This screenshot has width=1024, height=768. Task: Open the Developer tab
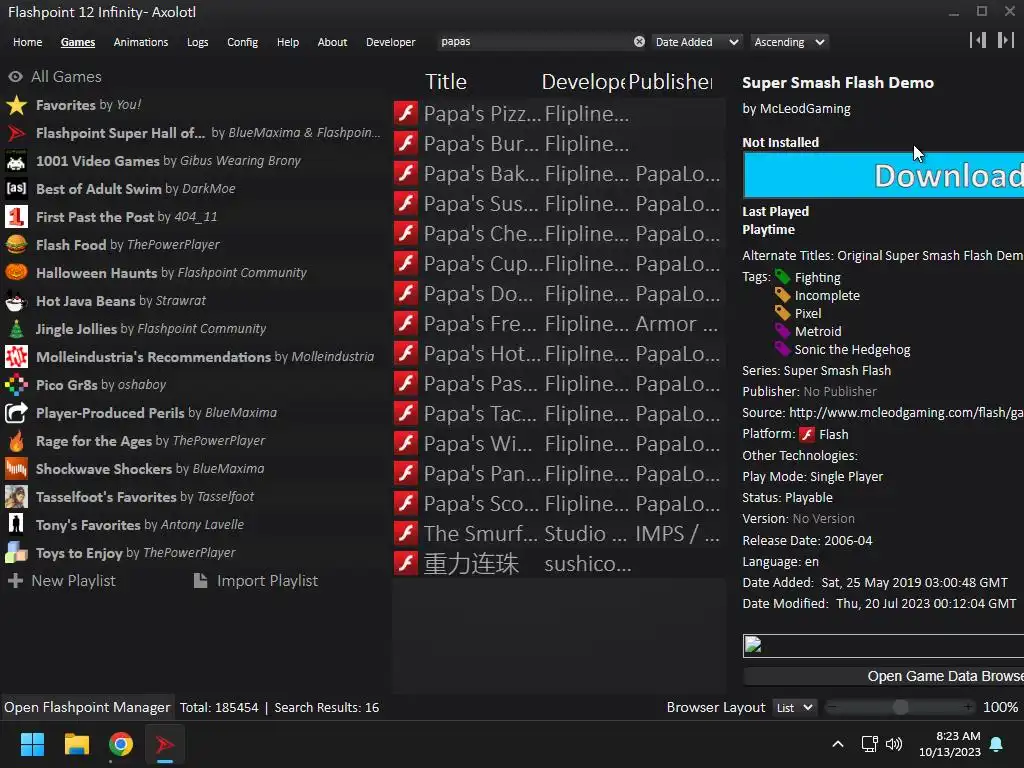(x=391, y=42)
